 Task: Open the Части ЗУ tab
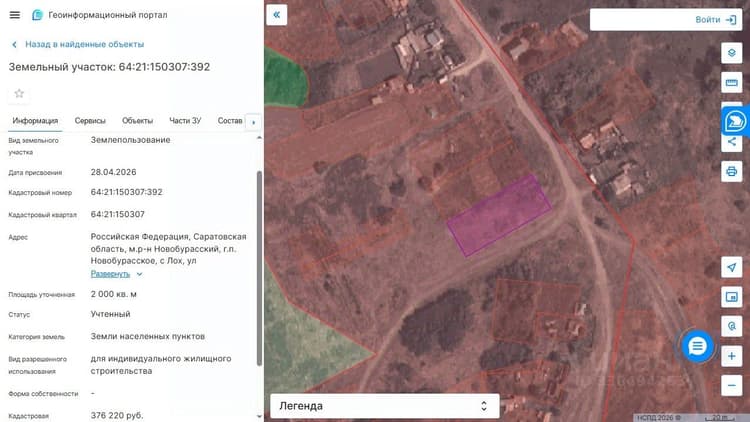click(185, 121)
